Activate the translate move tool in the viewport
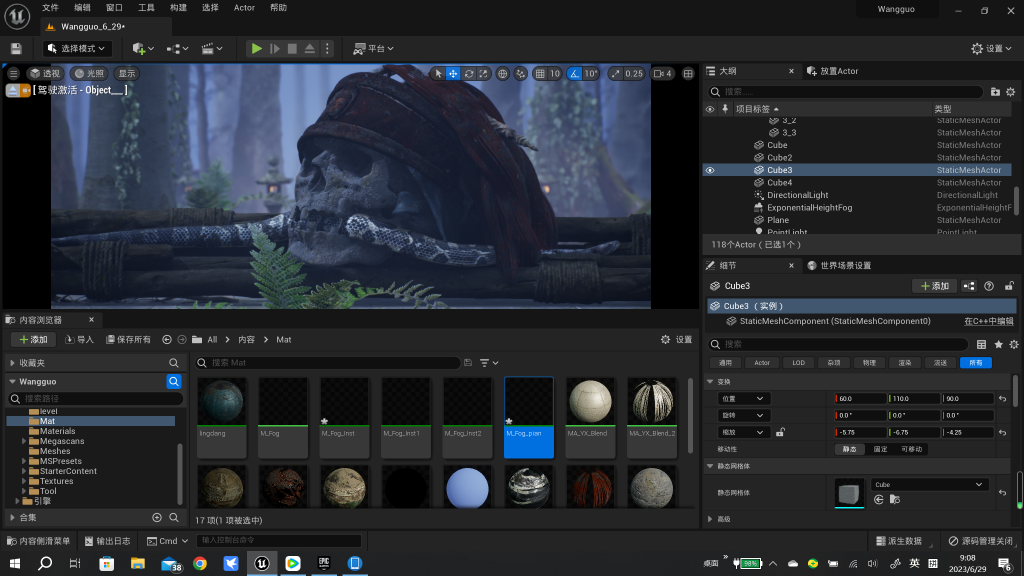This screenshot has width=1024, height=576. click(x=453, y=74)
